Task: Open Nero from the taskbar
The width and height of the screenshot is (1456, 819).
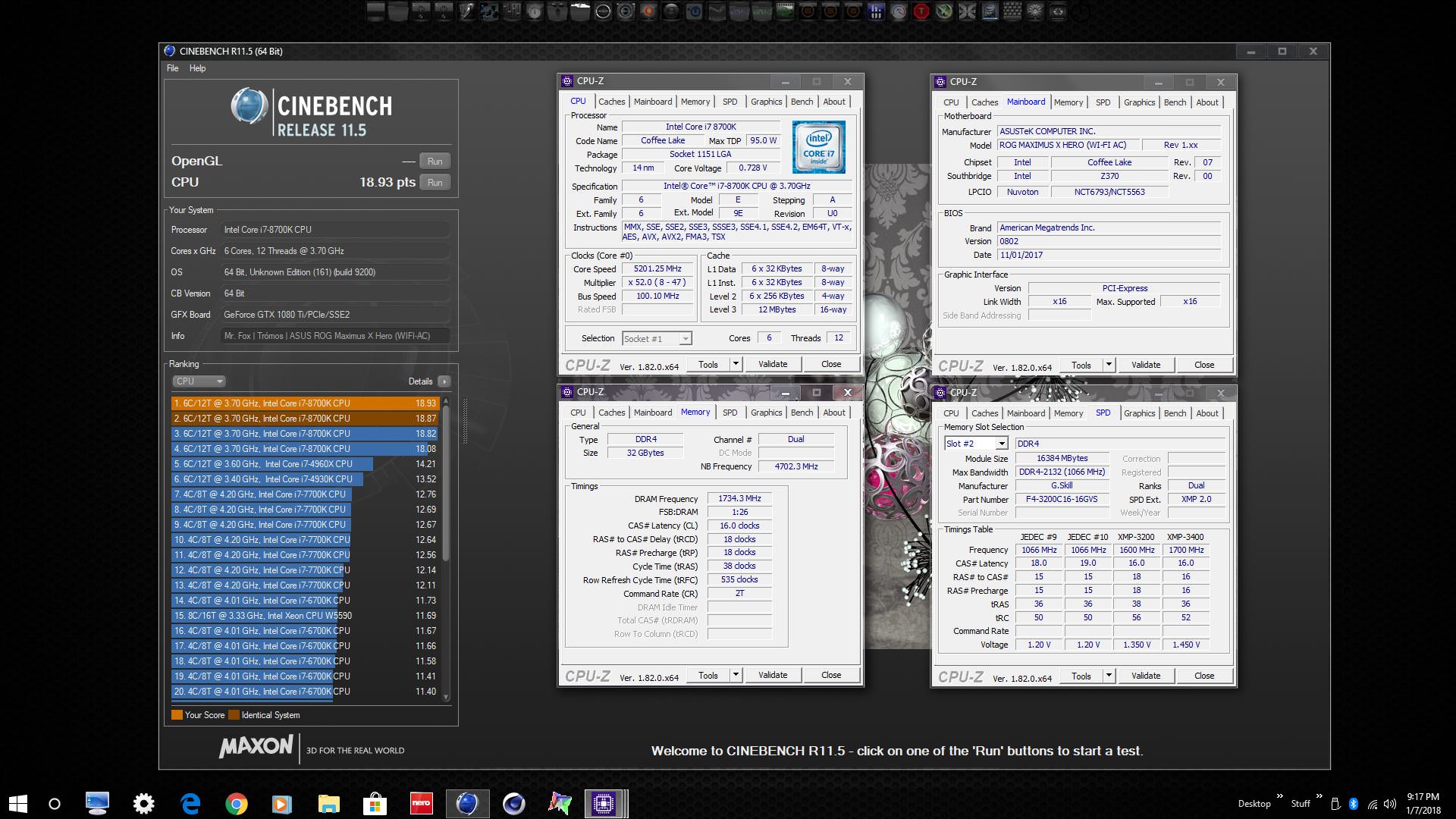Action: click(x=421, y=804)
